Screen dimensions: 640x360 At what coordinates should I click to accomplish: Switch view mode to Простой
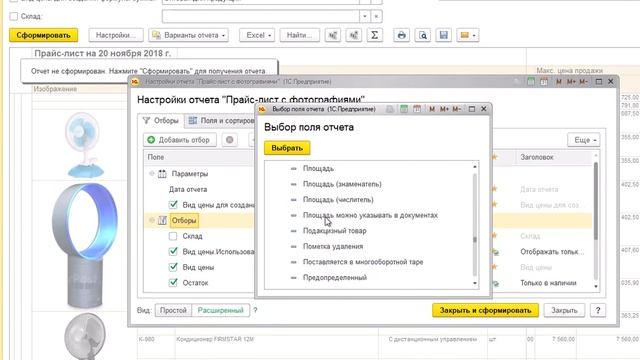click(x=173, y=310)
